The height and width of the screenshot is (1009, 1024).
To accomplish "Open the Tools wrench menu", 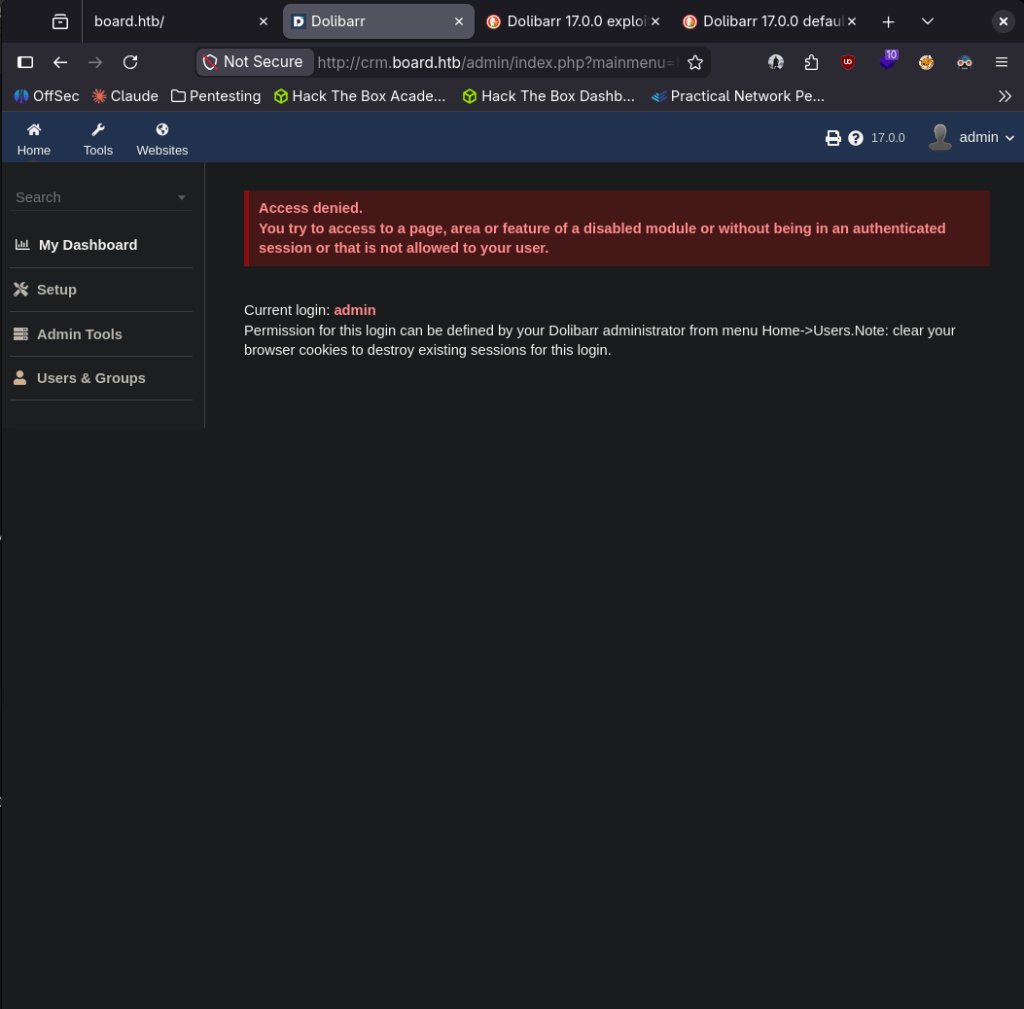I will tap(98, 130).
